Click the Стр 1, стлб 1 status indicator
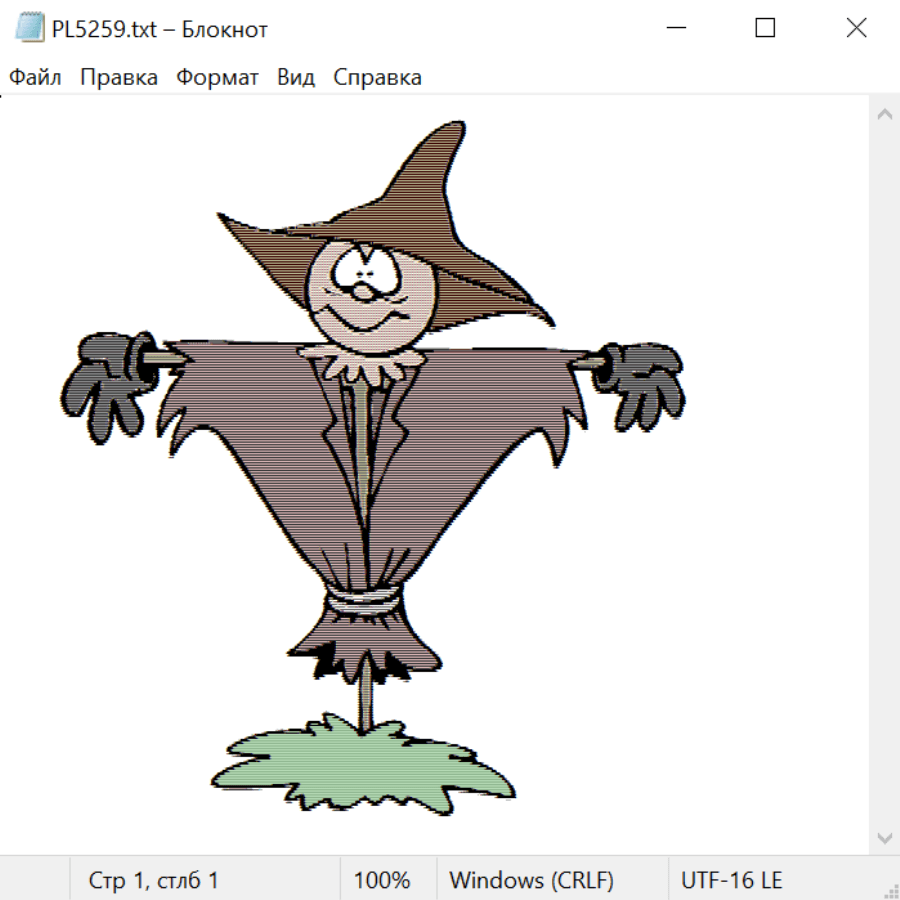The image size is (900, 900). coord(153,881)
